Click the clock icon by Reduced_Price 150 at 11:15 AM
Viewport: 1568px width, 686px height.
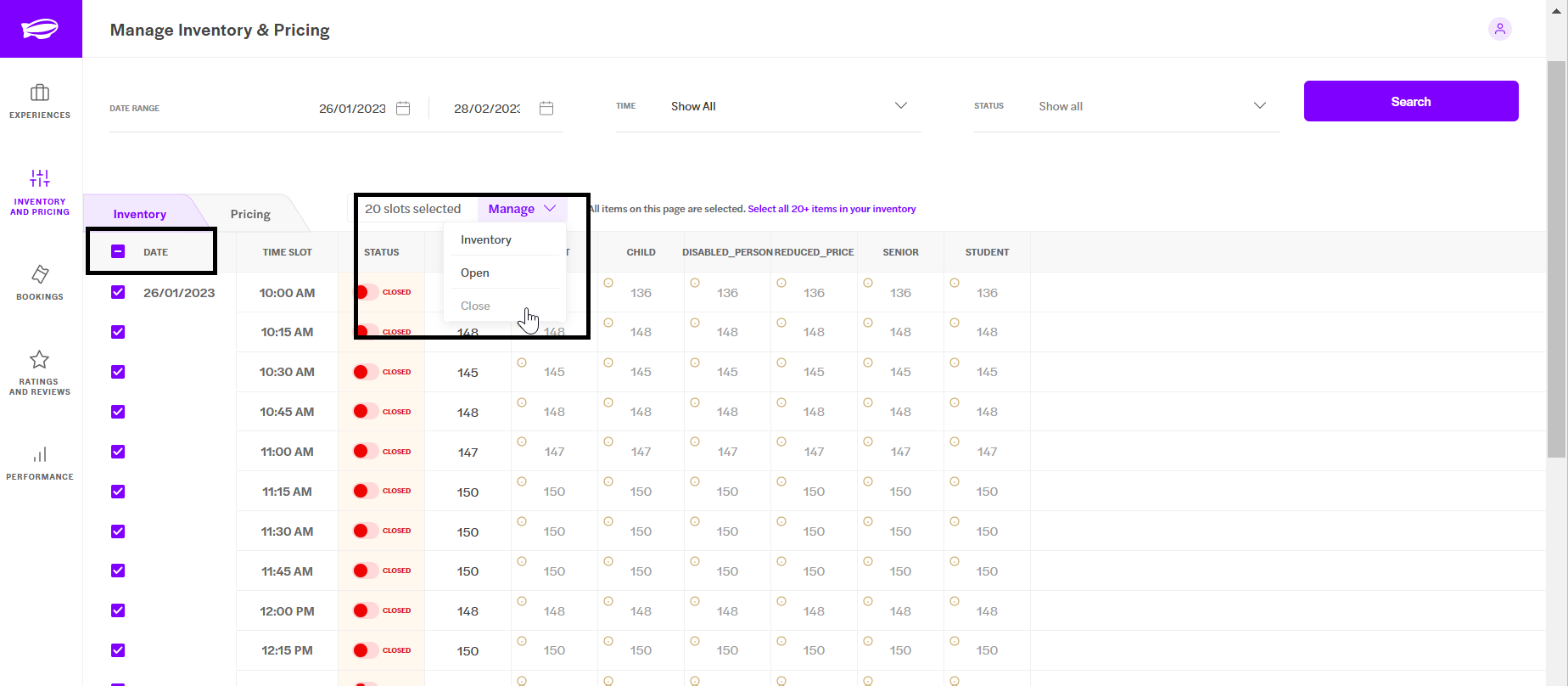[781, 482]
